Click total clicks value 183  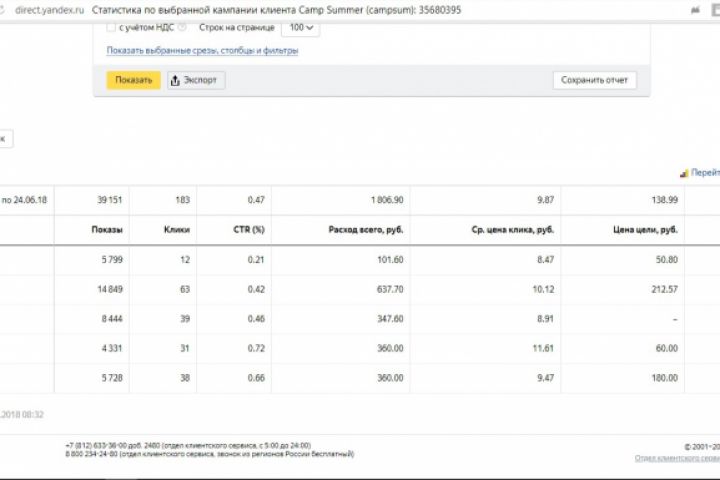point(183,200)
